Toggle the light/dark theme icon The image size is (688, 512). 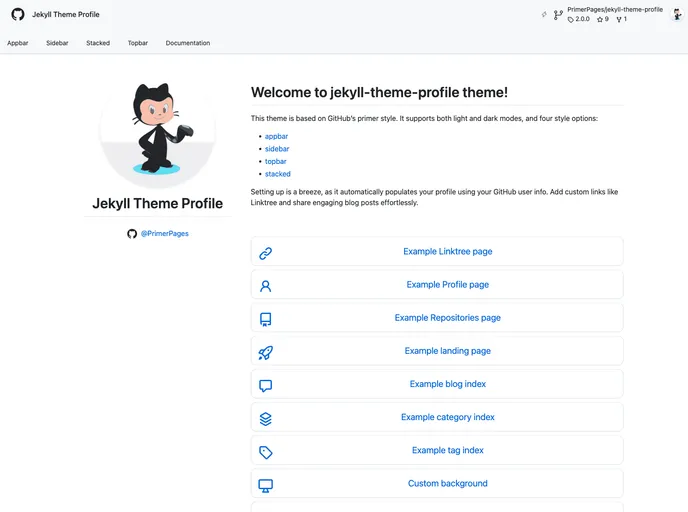click(x=544, y=14)
